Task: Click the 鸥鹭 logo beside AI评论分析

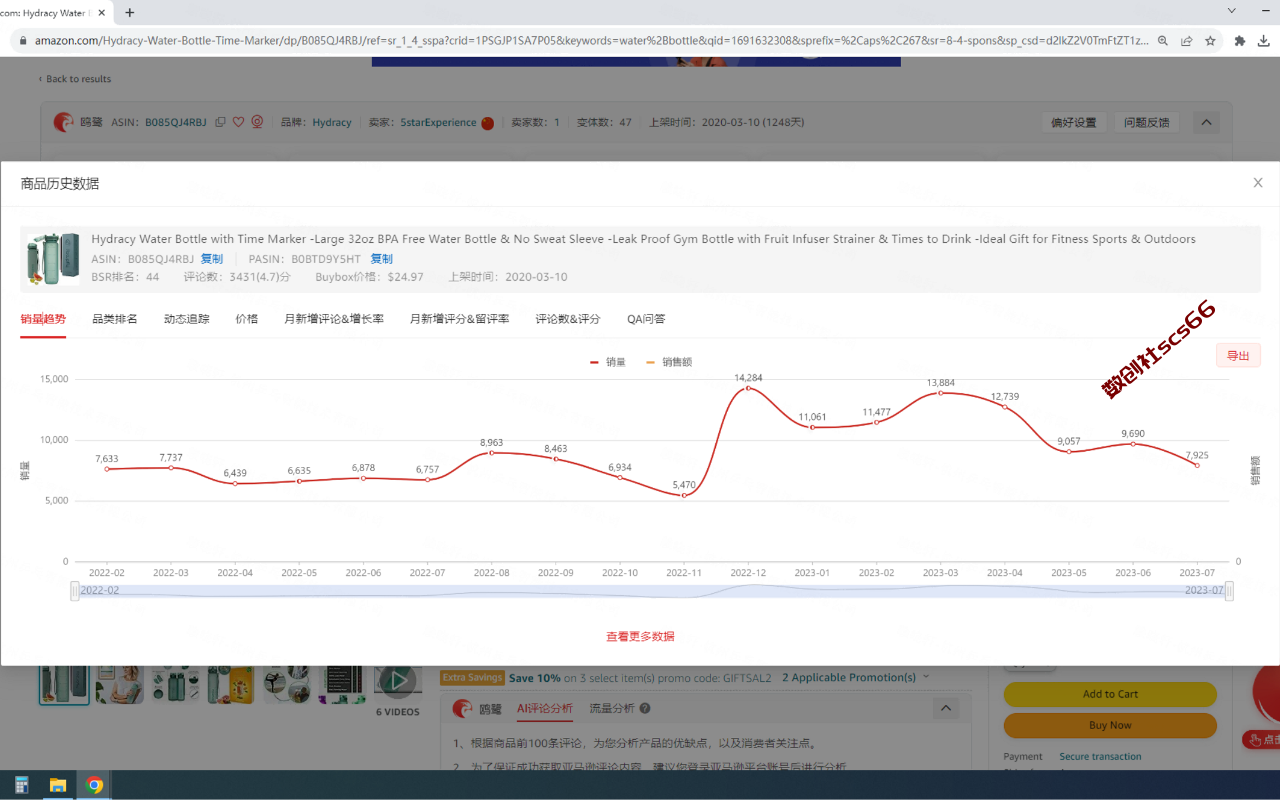Action: coord(462,709)
